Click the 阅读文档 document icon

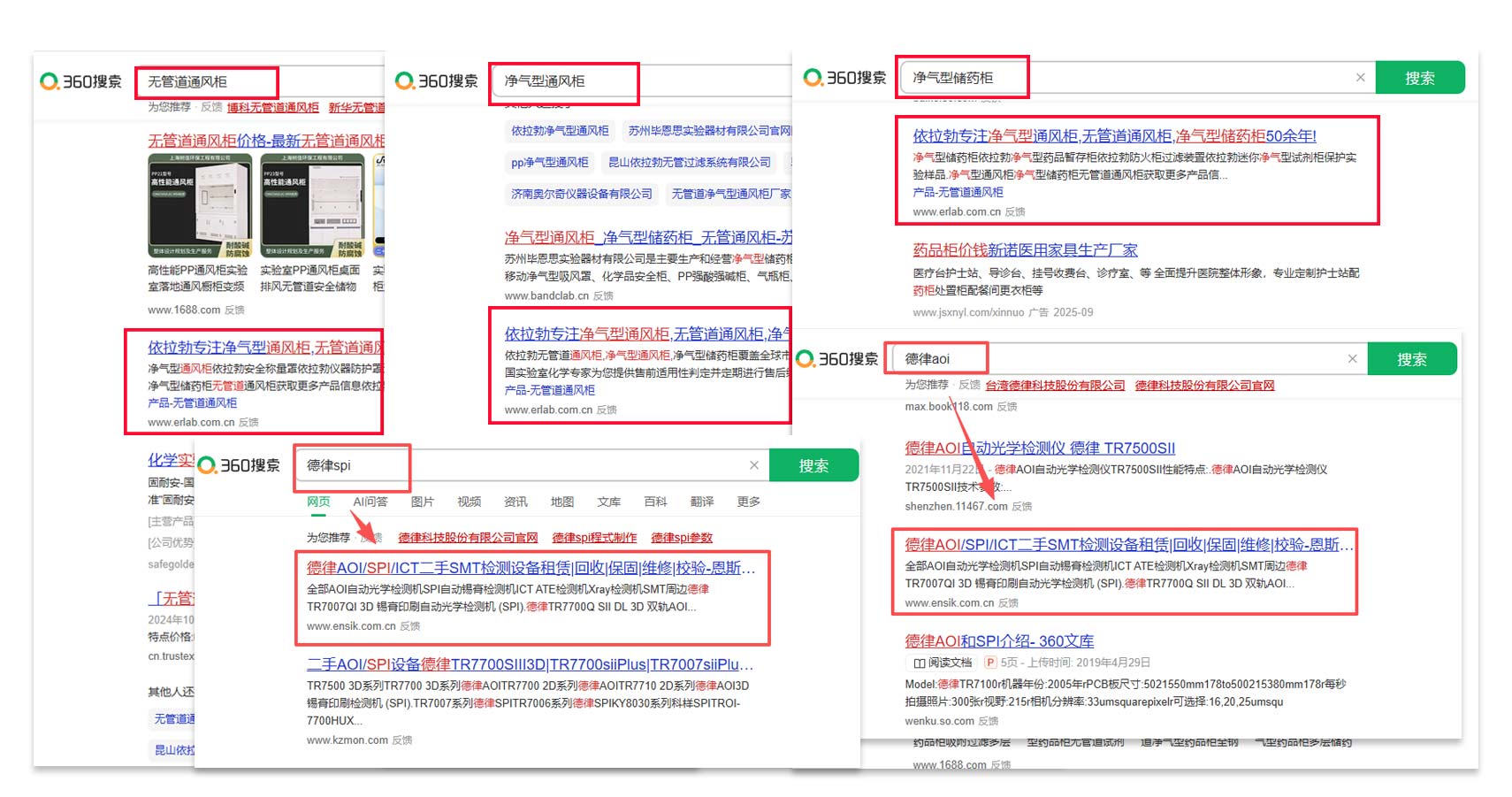pos(920,663)
